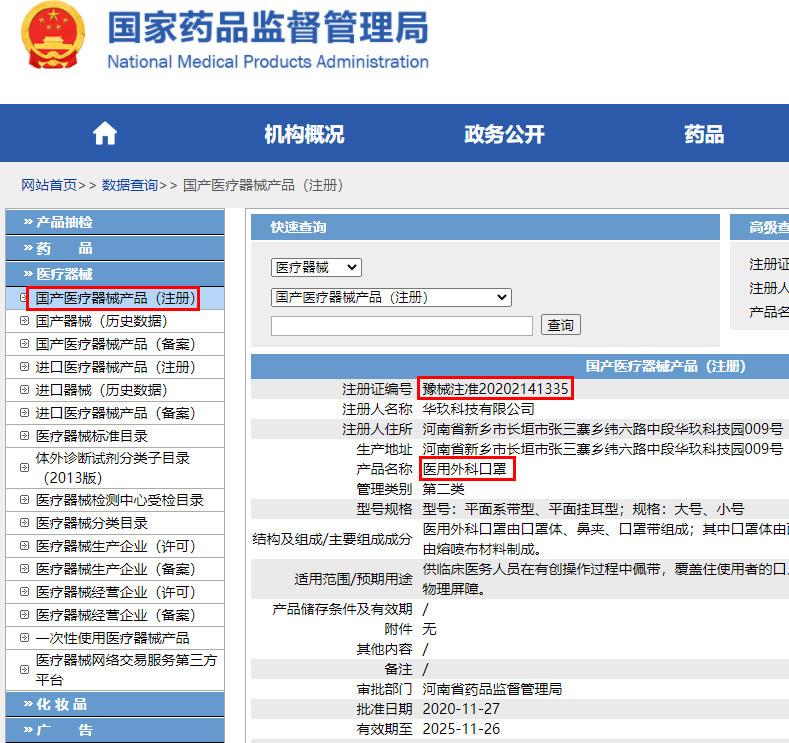Open 药品 navigation menu
The height and width of the screenshot is (743, 789).
[704, 134]
